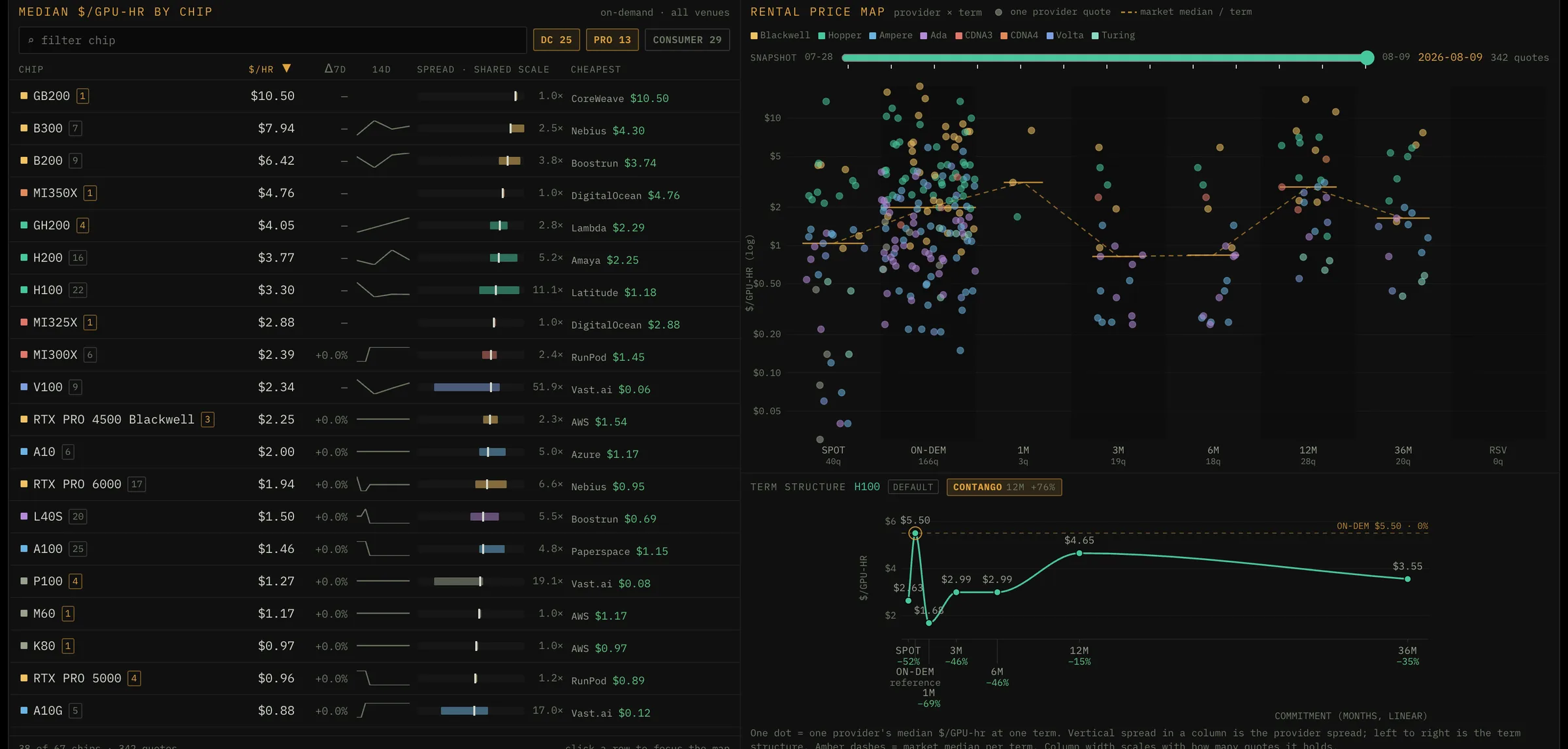The image size is (1568, 749).
Task: Toggle the CONSUMER 29 segment filter
Action: (687, 40)
